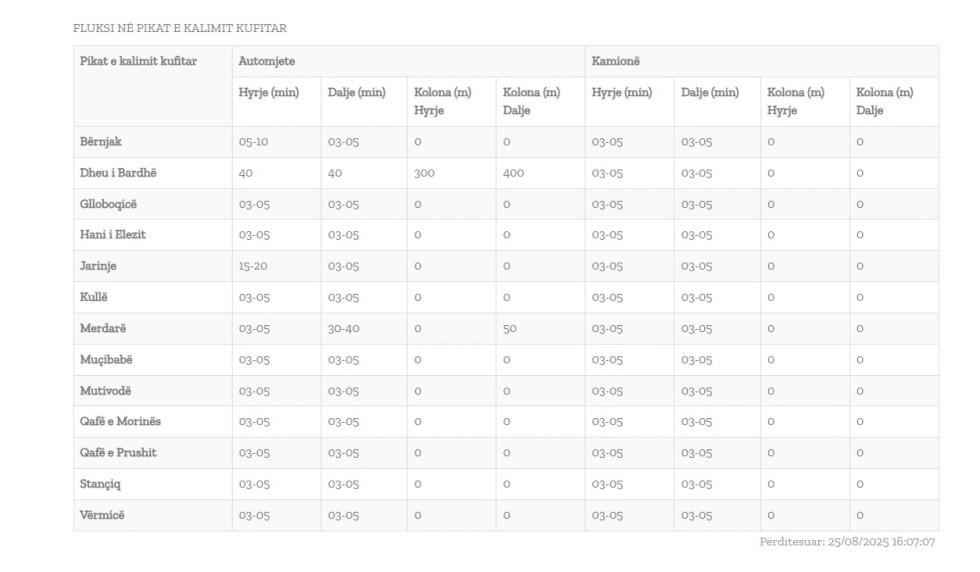This screenshot has height=572, width=980.
Task: Click the Jarinje border crossing name
Action: click(98, 266)
